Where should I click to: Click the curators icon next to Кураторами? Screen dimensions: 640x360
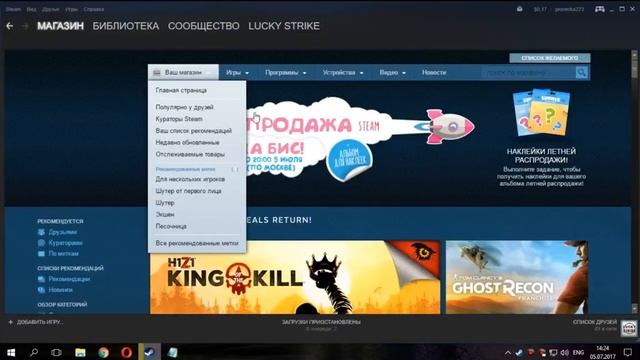(x=41, y=243)
